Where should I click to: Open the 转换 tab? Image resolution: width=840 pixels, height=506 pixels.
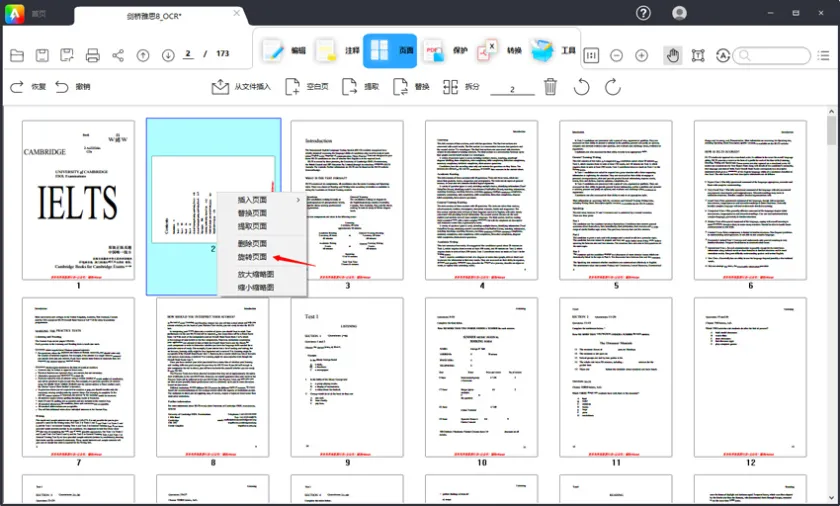pos(500,50)
